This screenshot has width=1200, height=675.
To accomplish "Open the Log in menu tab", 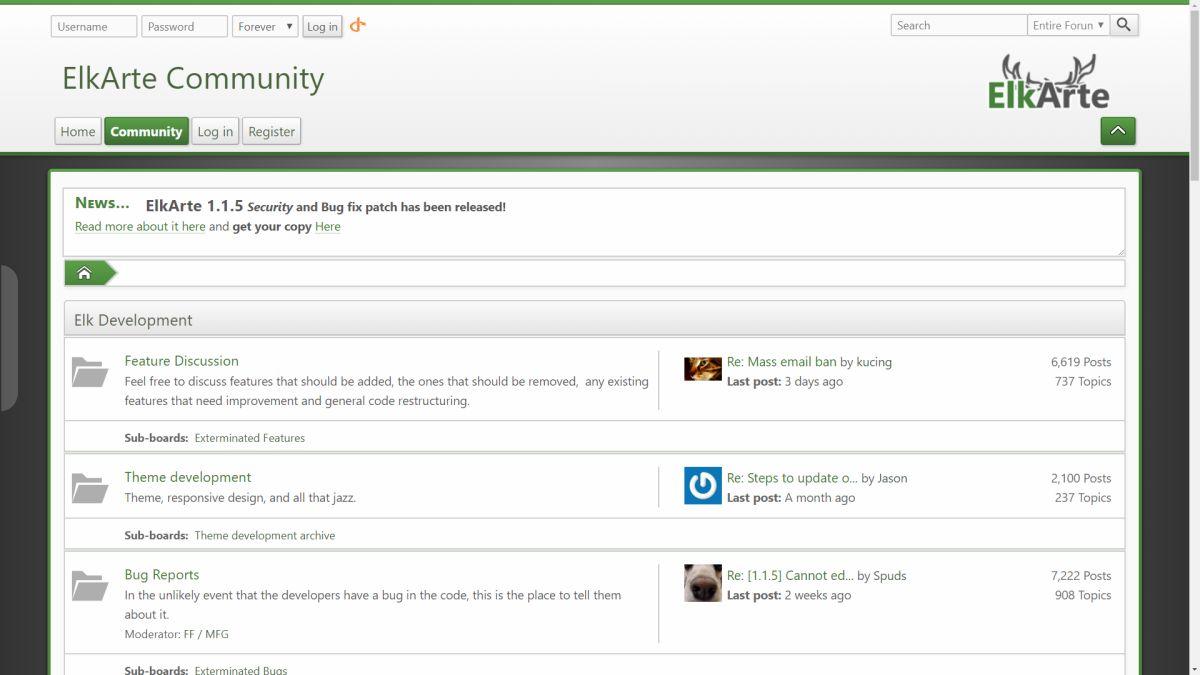I will pos(215,131).
